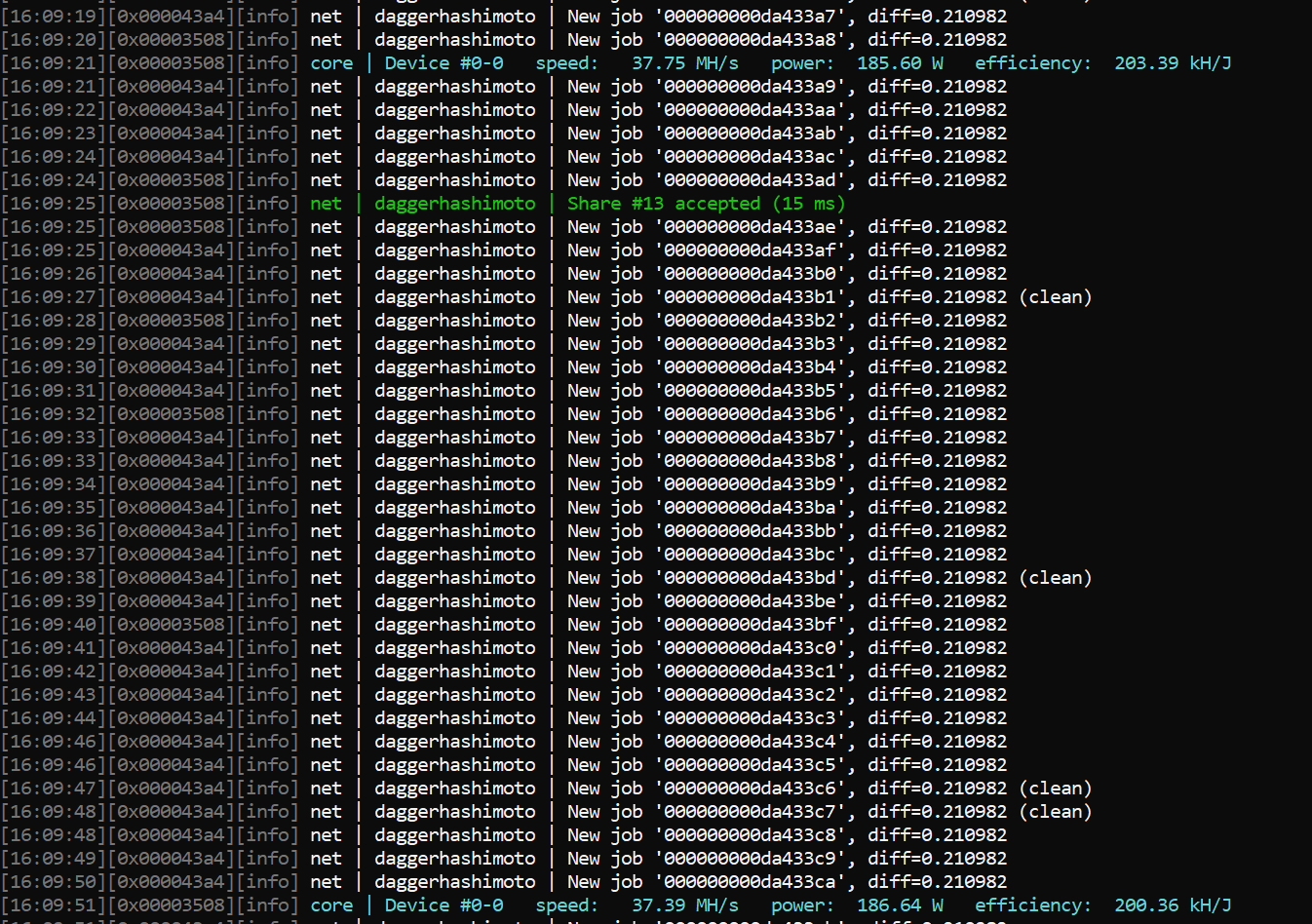1312x924 pixels.
Task: Click job ID '000000000da433b0'
Action: click(750, 274)
